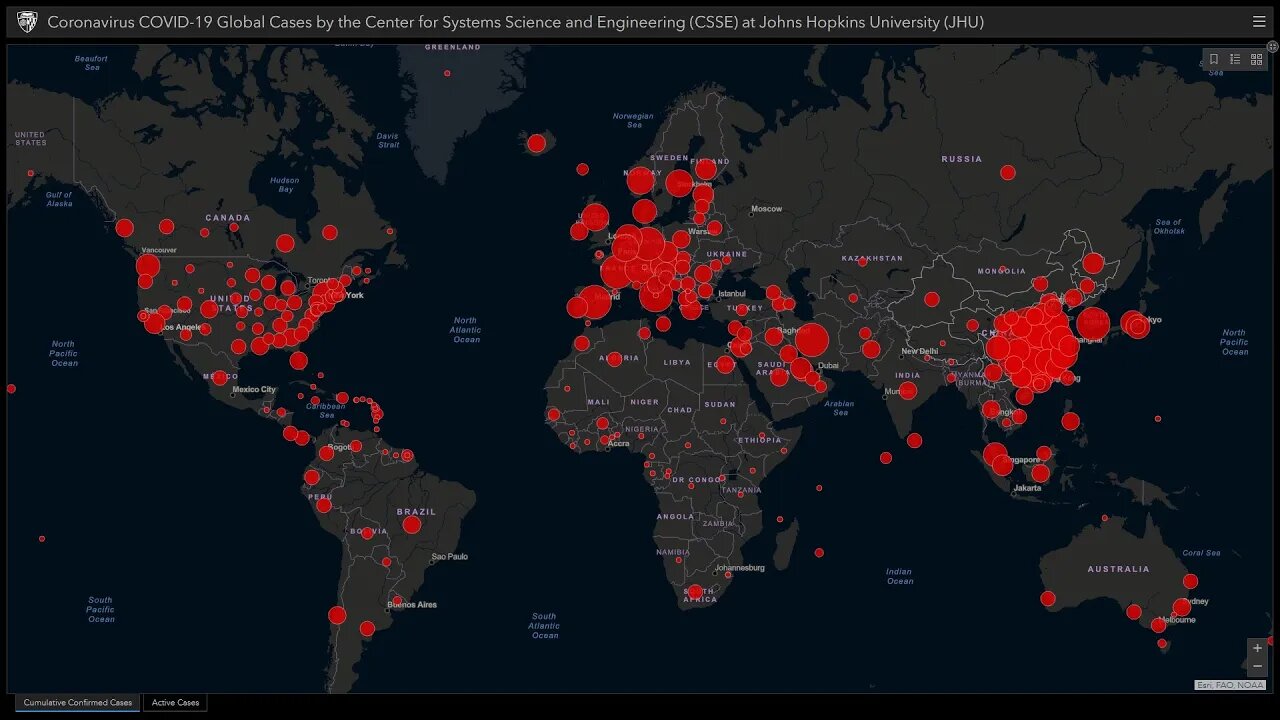Click the South Pacific Ocean label
This screenshot has height=720, width=1280.
tap(100, 610)
